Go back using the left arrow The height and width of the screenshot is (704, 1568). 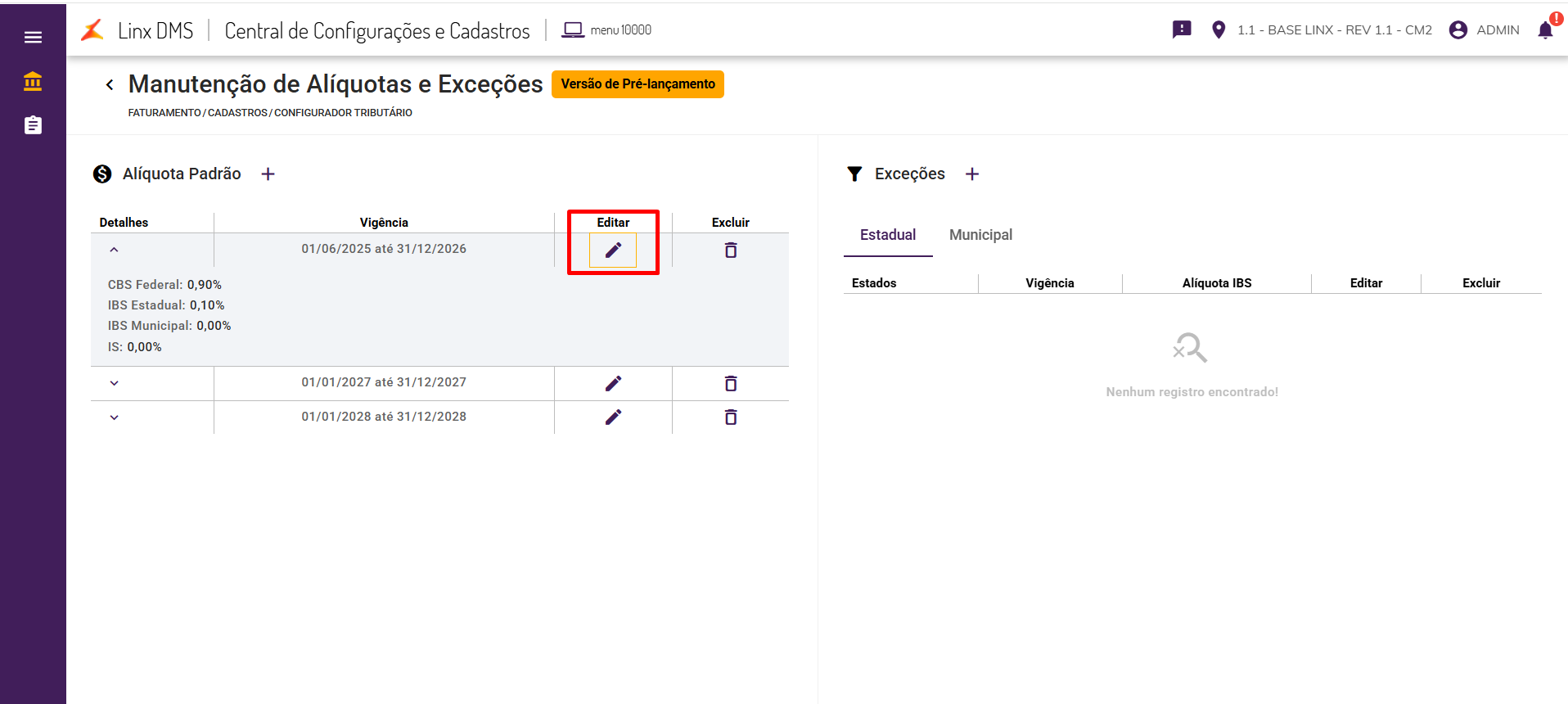click(110, 84)
